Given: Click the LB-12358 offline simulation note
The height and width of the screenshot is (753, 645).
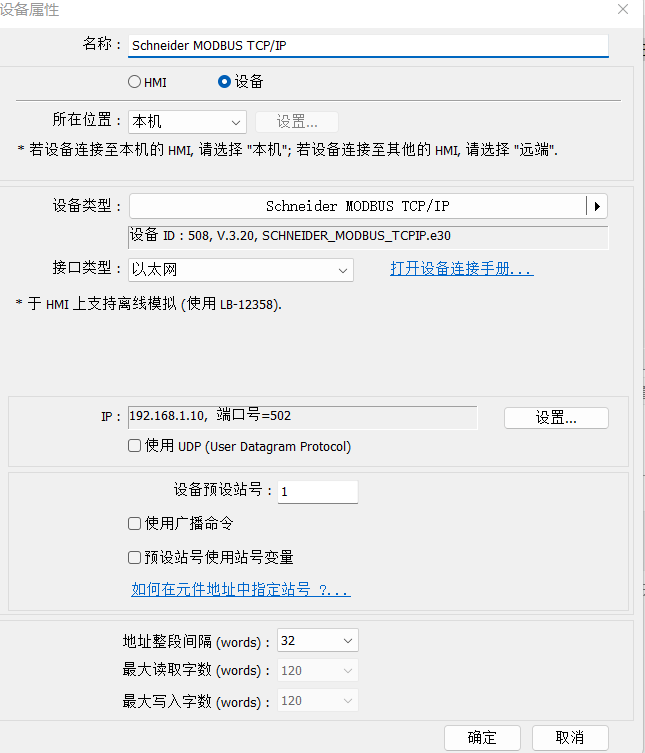Looking at the screenshot, I should pyautogui.click(x=149, y=304).
